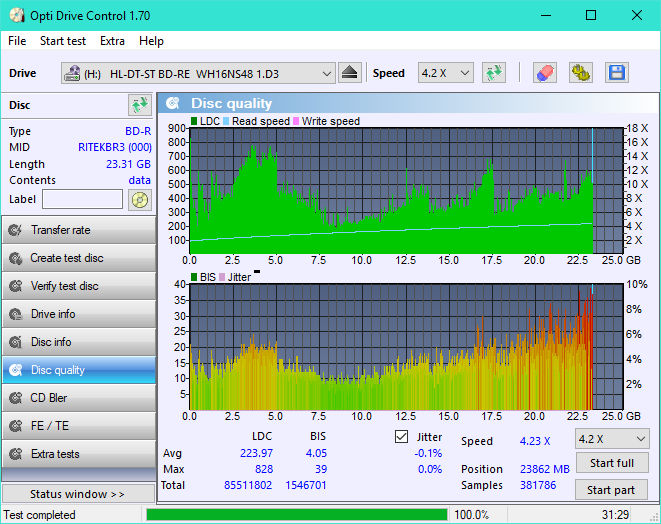Select the CD Bler view
The width and height of the screenshot is (661, 524).
point(79,398)
